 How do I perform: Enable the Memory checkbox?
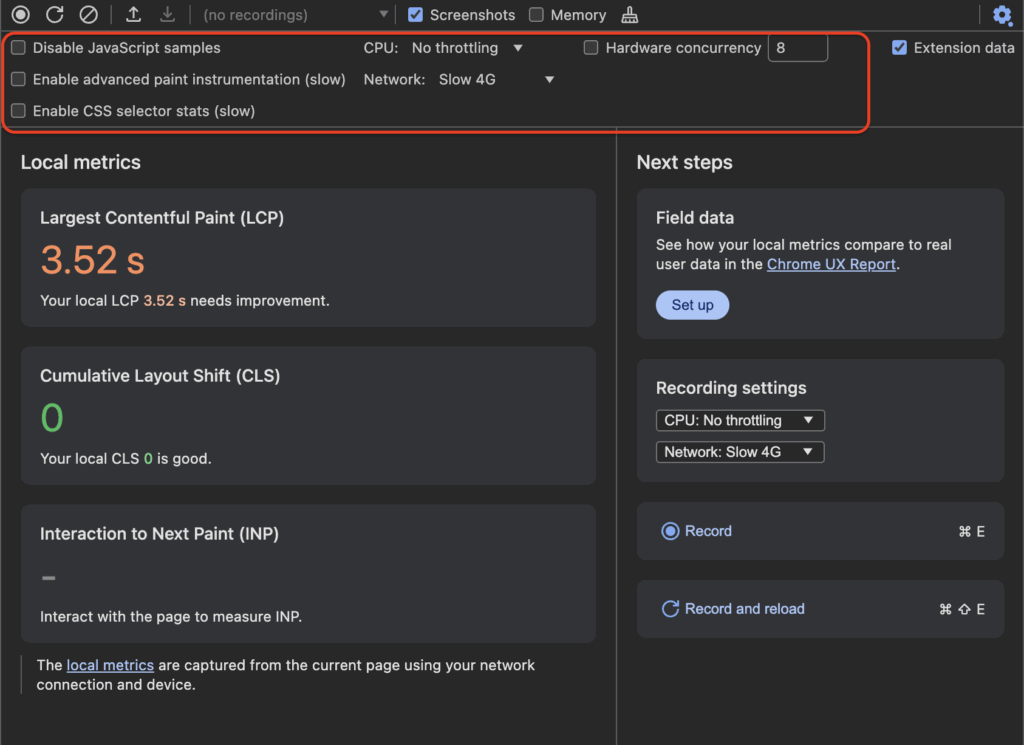536,15
